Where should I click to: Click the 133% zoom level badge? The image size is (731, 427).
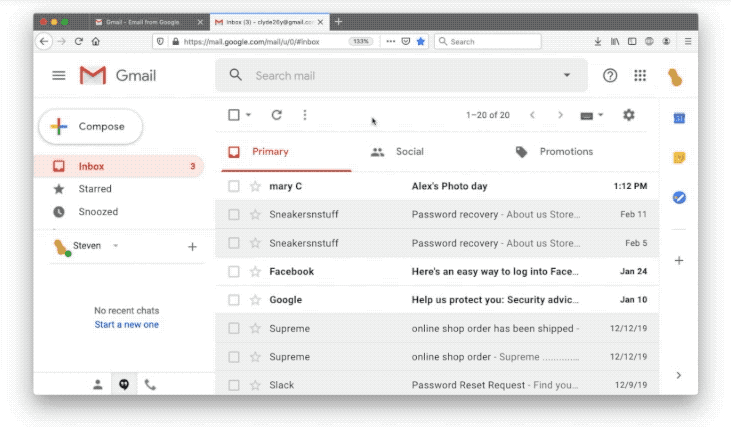pyautogui.click(x=361, y=41)
